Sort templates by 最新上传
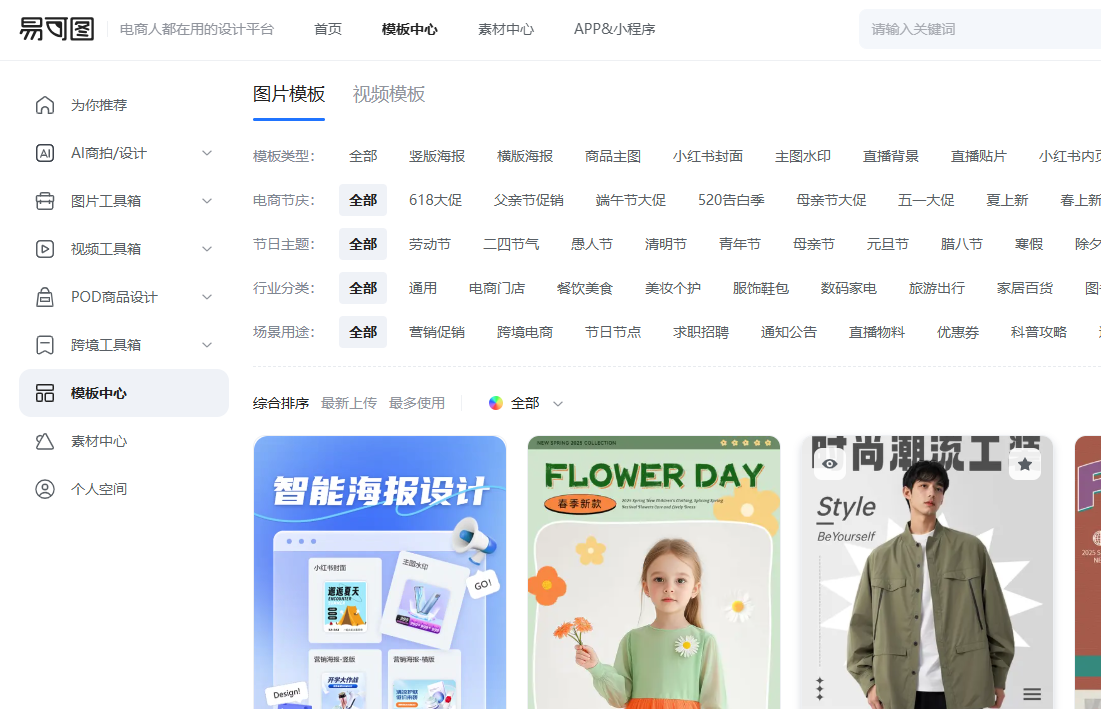Screen dimensions: 1101x709 [349, 404]
